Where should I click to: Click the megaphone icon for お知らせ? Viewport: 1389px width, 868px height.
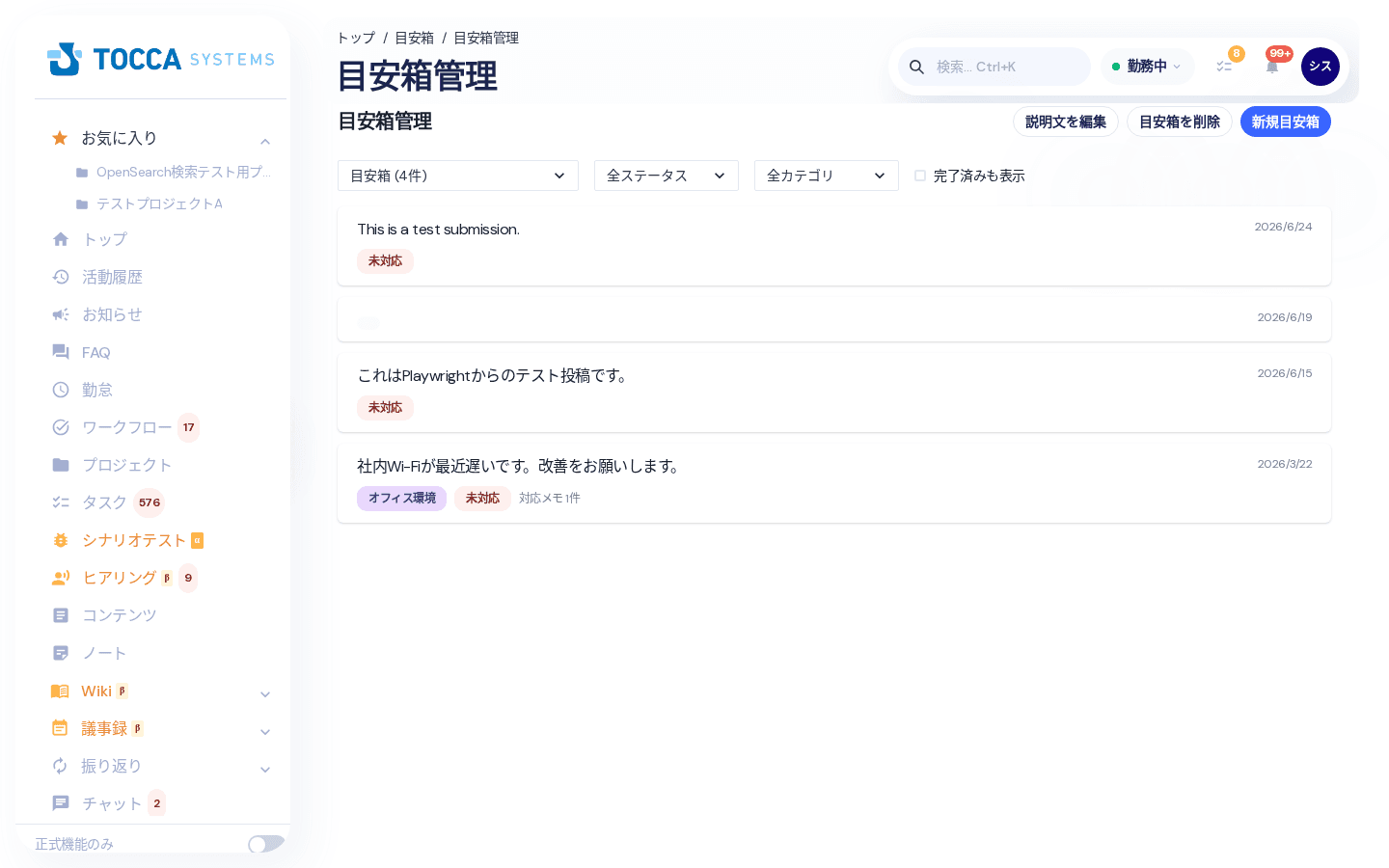pyautogui.click(x=61, y=314)
